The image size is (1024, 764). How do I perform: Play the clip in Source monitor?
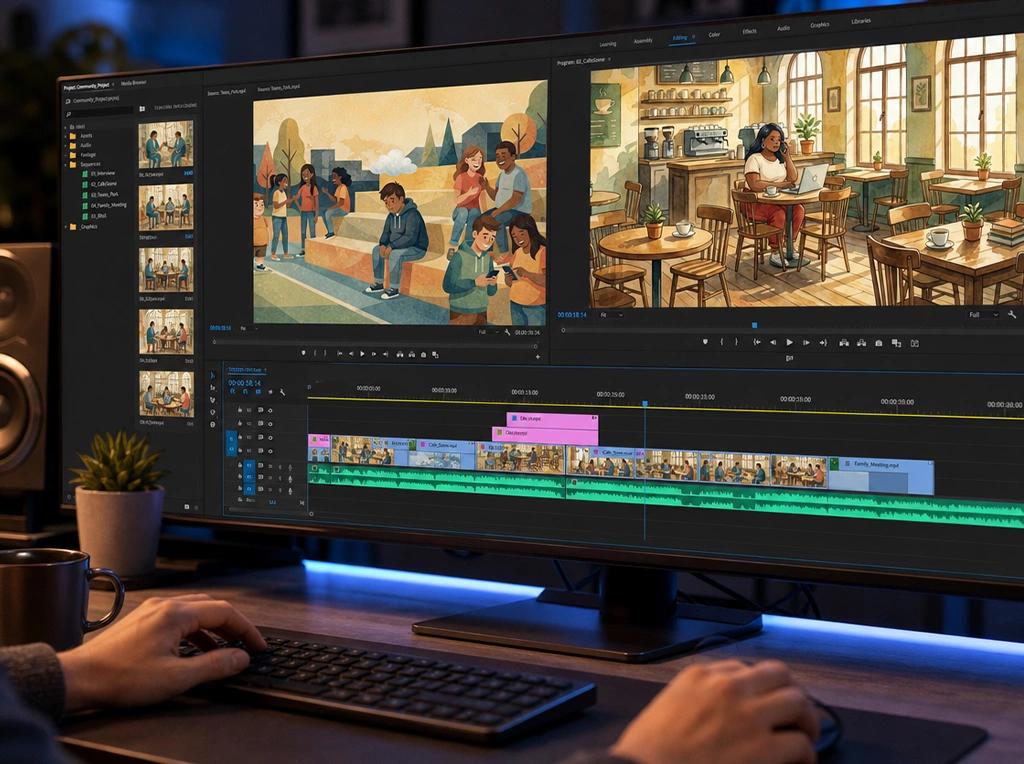[362, 354]
